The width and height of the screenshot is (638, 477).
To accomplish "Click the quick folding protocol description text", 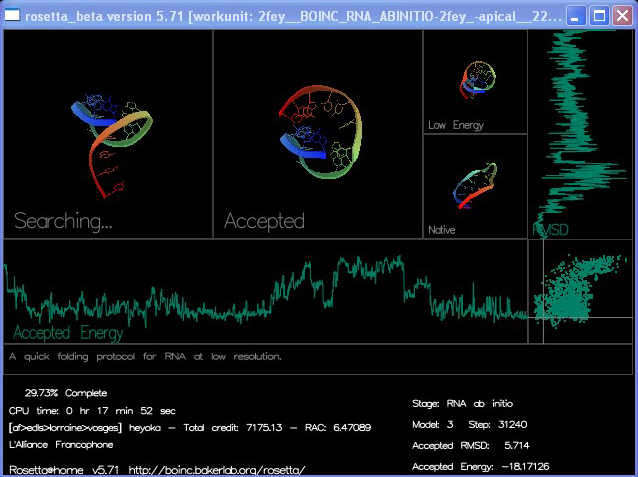I will [x=145, y=356].
